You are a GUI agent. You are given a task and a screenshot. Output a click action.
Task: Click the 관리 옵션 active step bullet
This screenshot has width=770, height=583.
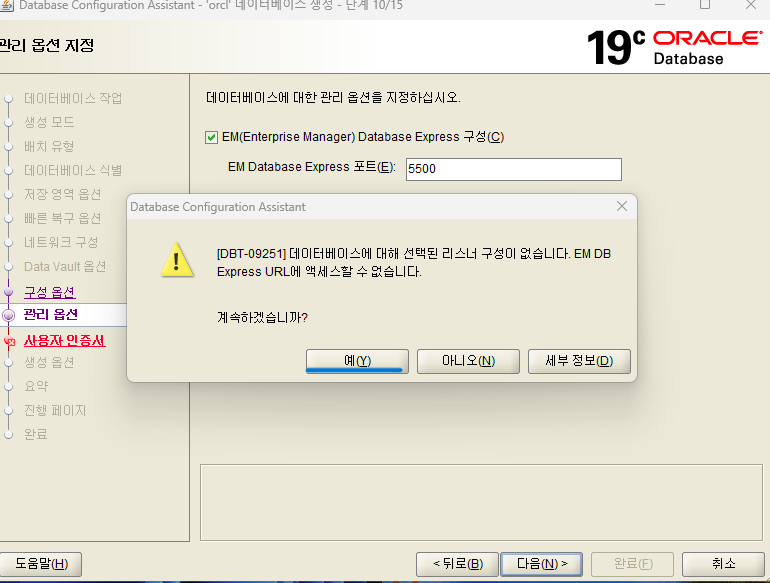coord(8,315)
